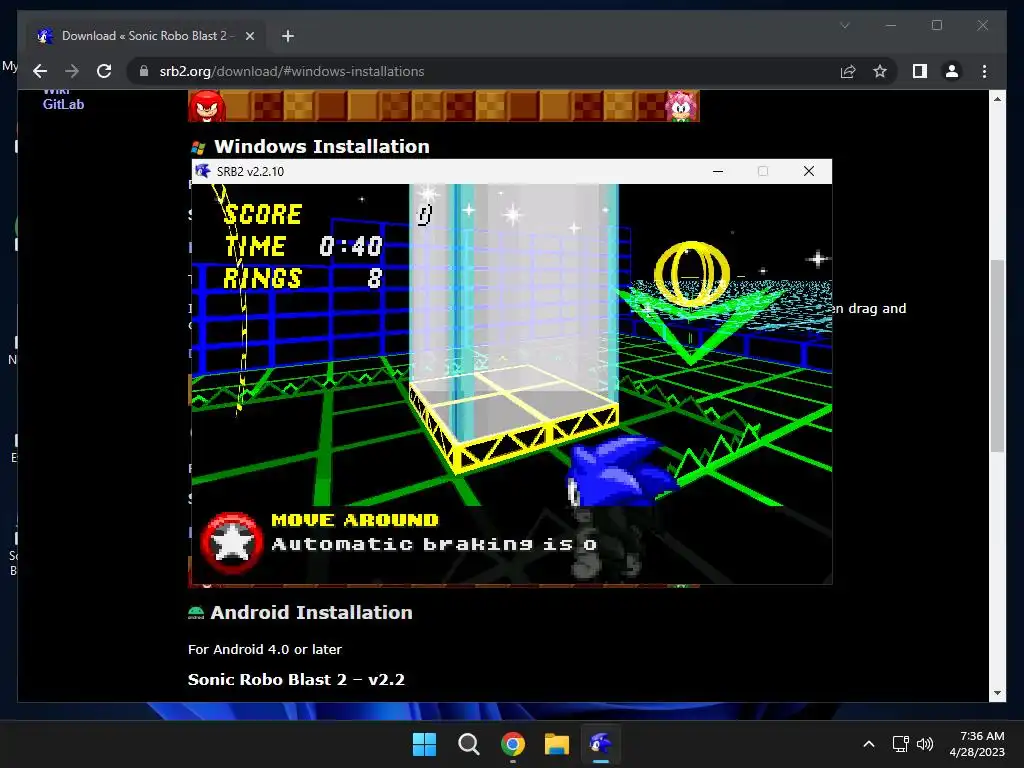
Task: Click the gold ring in the game
Action: point(692,273)
